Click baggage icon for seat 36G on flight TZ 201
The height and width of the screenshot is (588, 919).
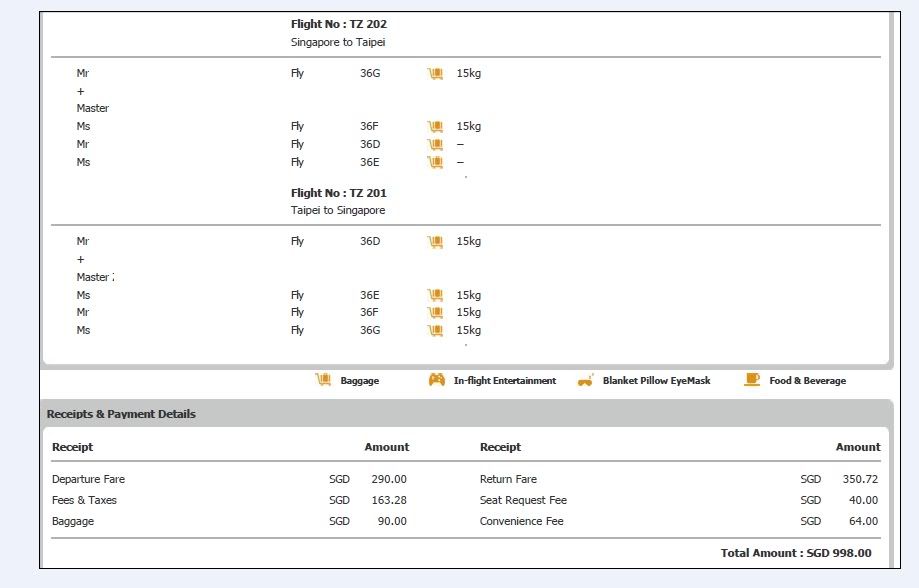(x=435, y=330)
